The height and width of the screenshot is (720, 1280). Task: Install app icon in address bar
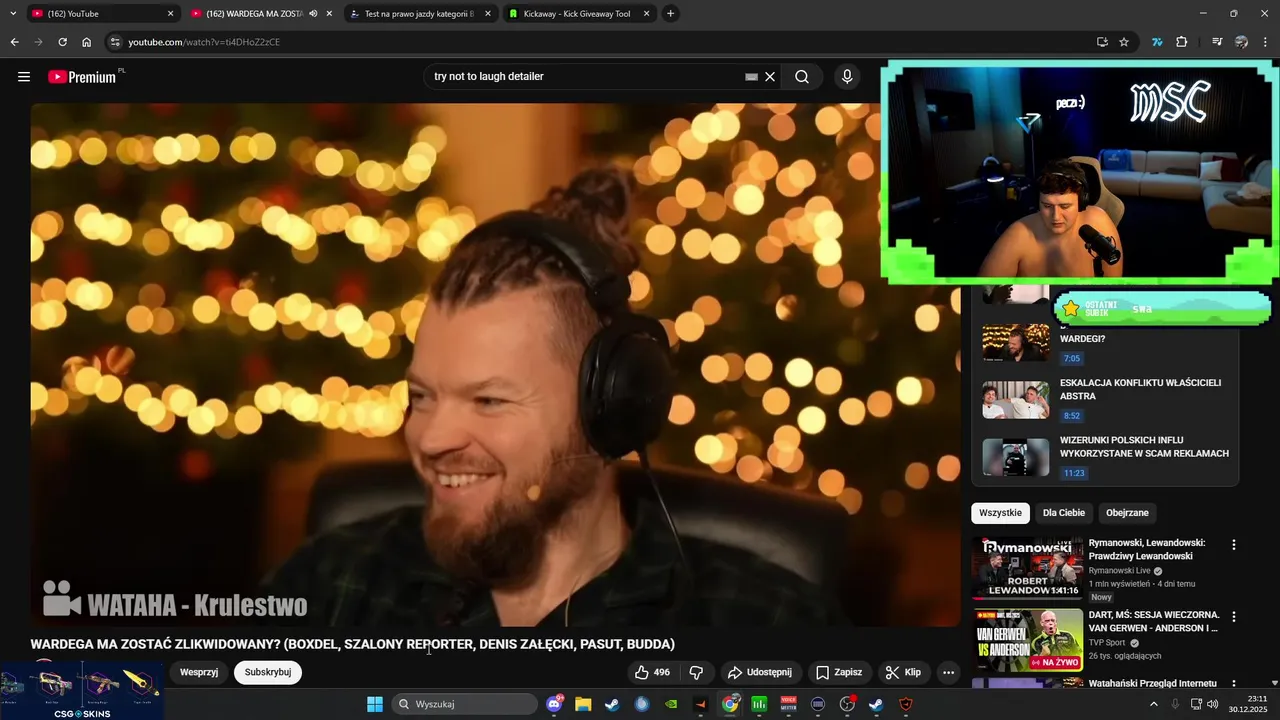pyautogui.click(x=1102, y=42)
